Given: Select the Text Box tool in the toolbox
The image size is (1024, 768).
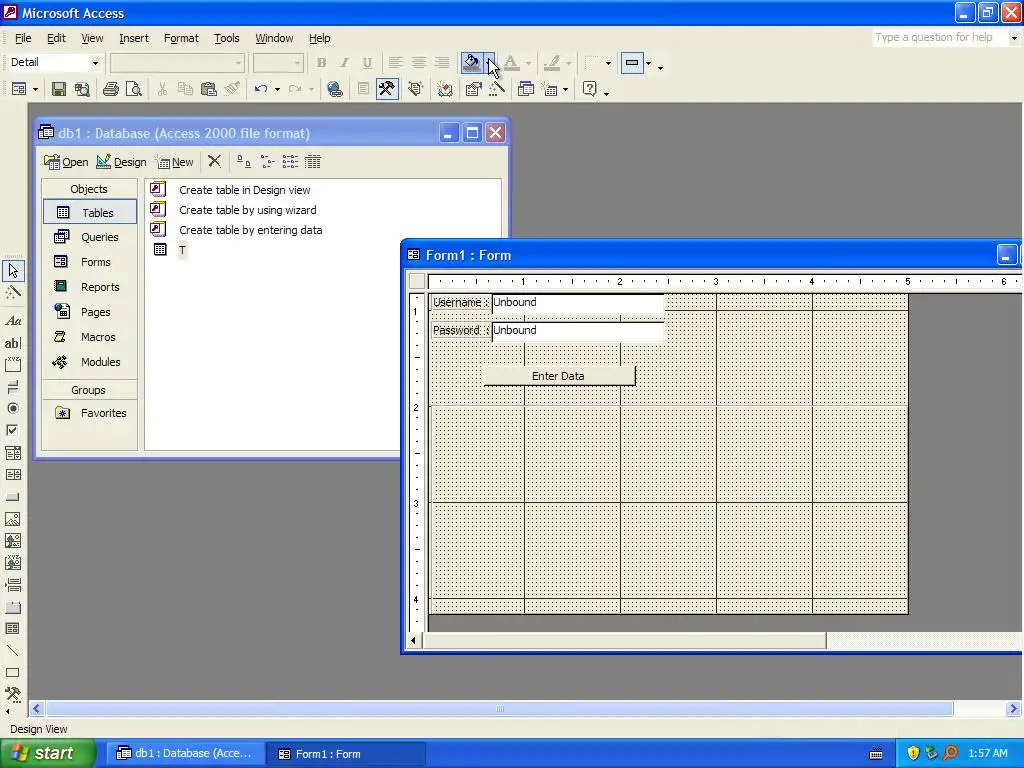Looking at the screenshot, I should (12, 342).
